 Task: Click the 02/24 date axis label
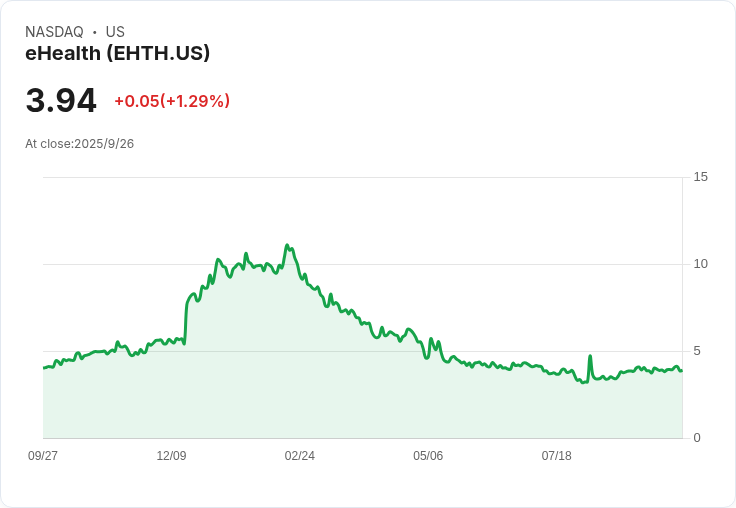[x=299, y=455]
